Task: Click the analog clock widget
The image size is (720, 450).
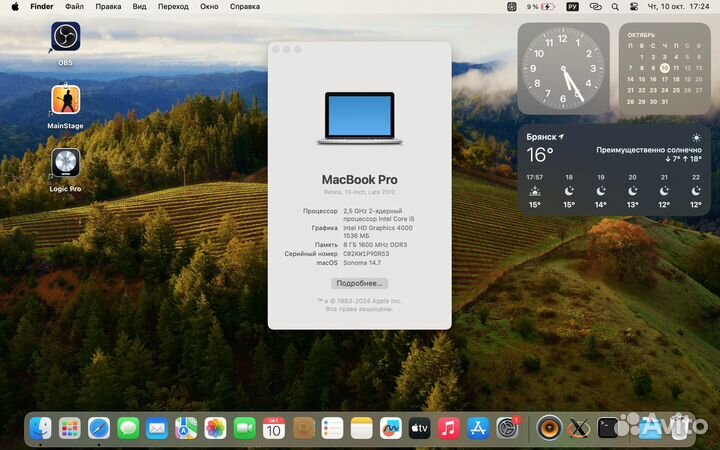Action: (563, 68)
